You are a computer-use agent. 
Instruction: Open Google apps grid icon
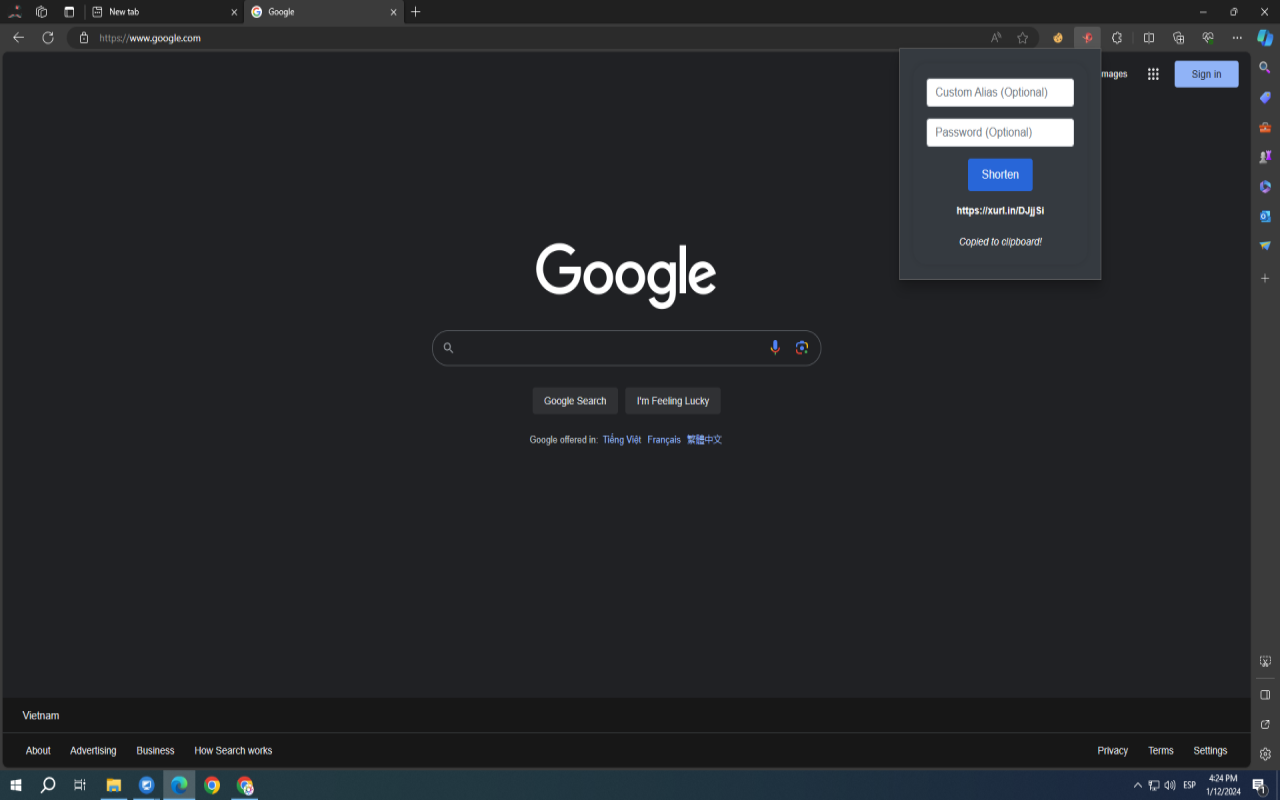(x=1153, y=74)
